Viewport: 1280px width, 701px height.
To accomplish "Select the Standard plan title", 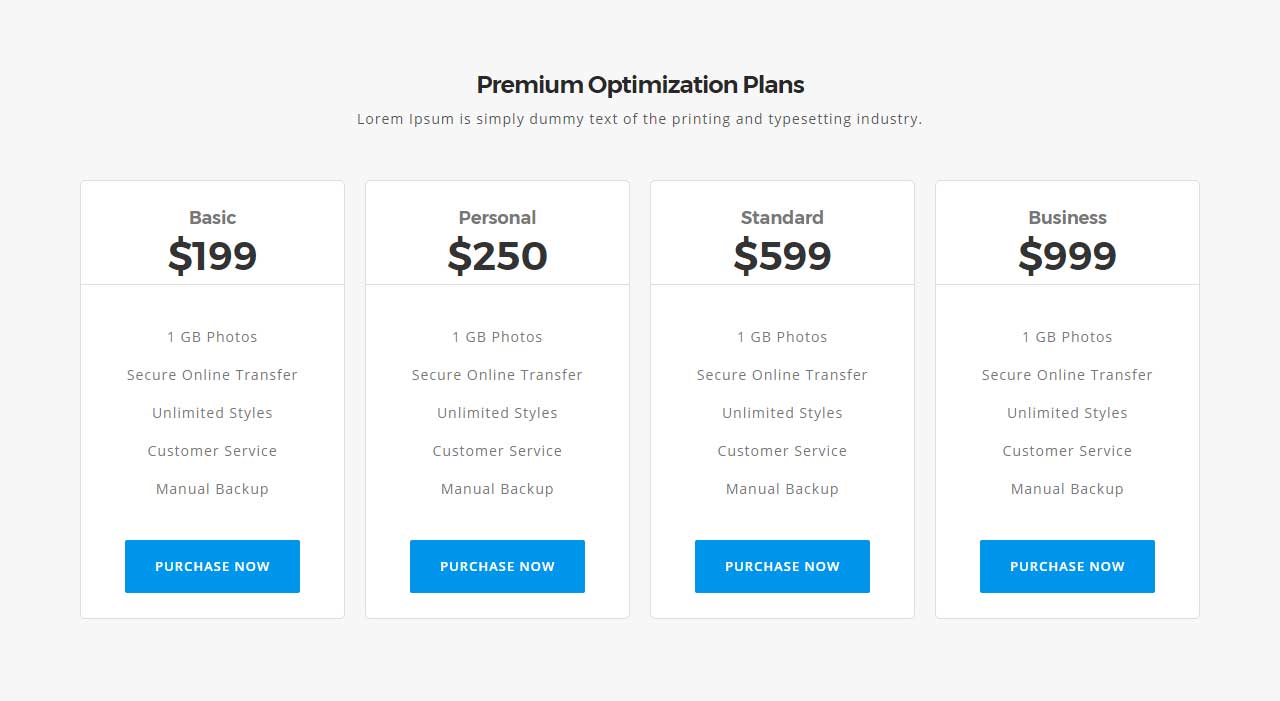I will 782,217.
